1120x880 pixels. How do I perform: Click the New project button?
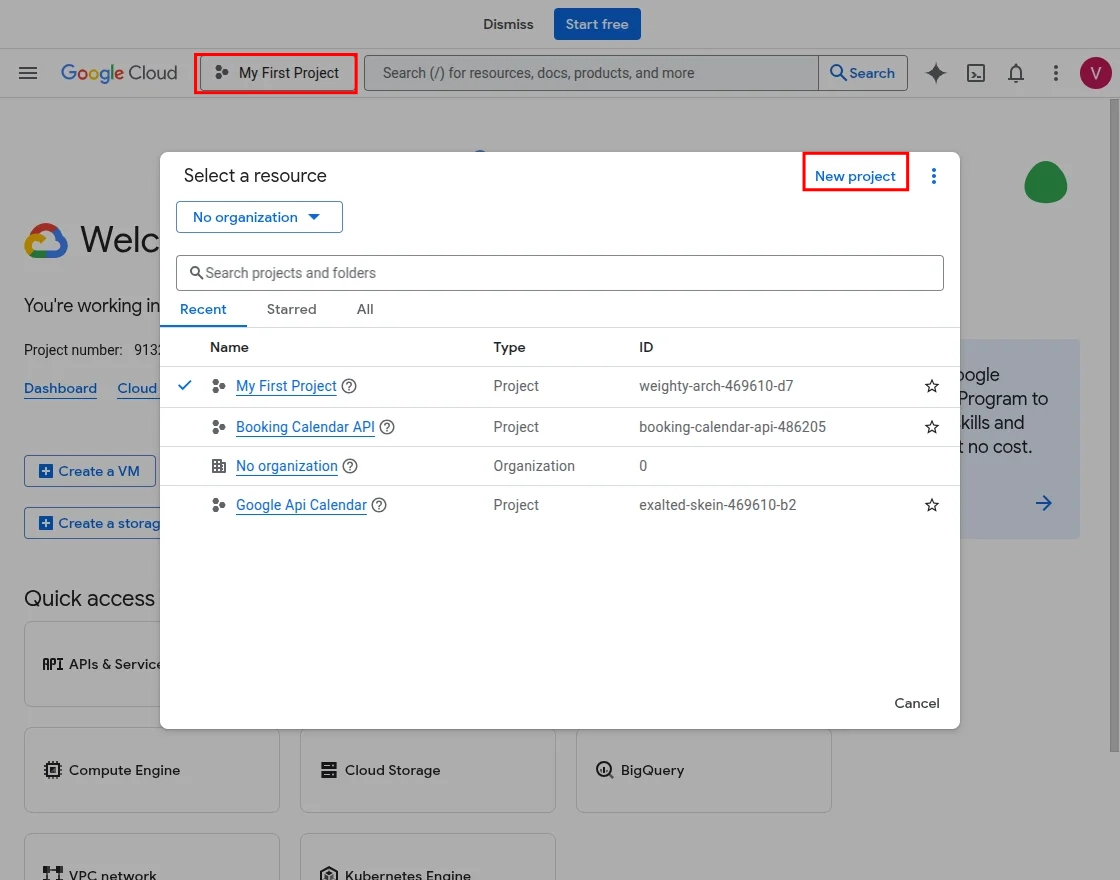[855, 176]
